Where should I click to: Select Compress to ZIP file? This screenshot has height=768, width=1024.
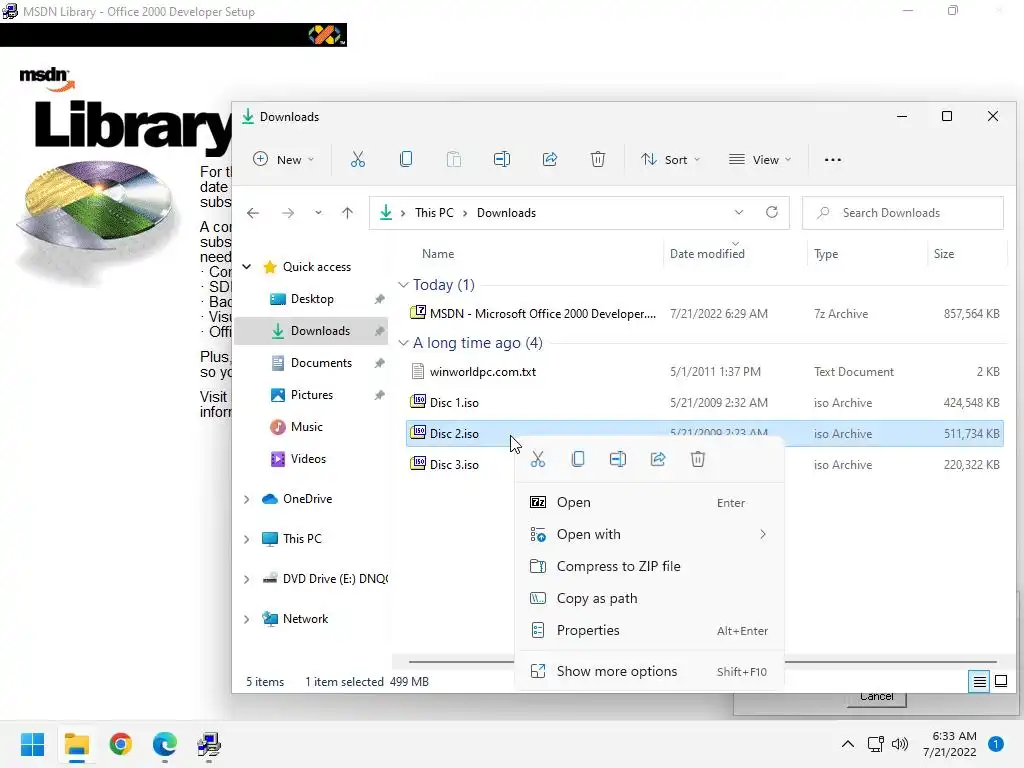(x=650, y=566)
